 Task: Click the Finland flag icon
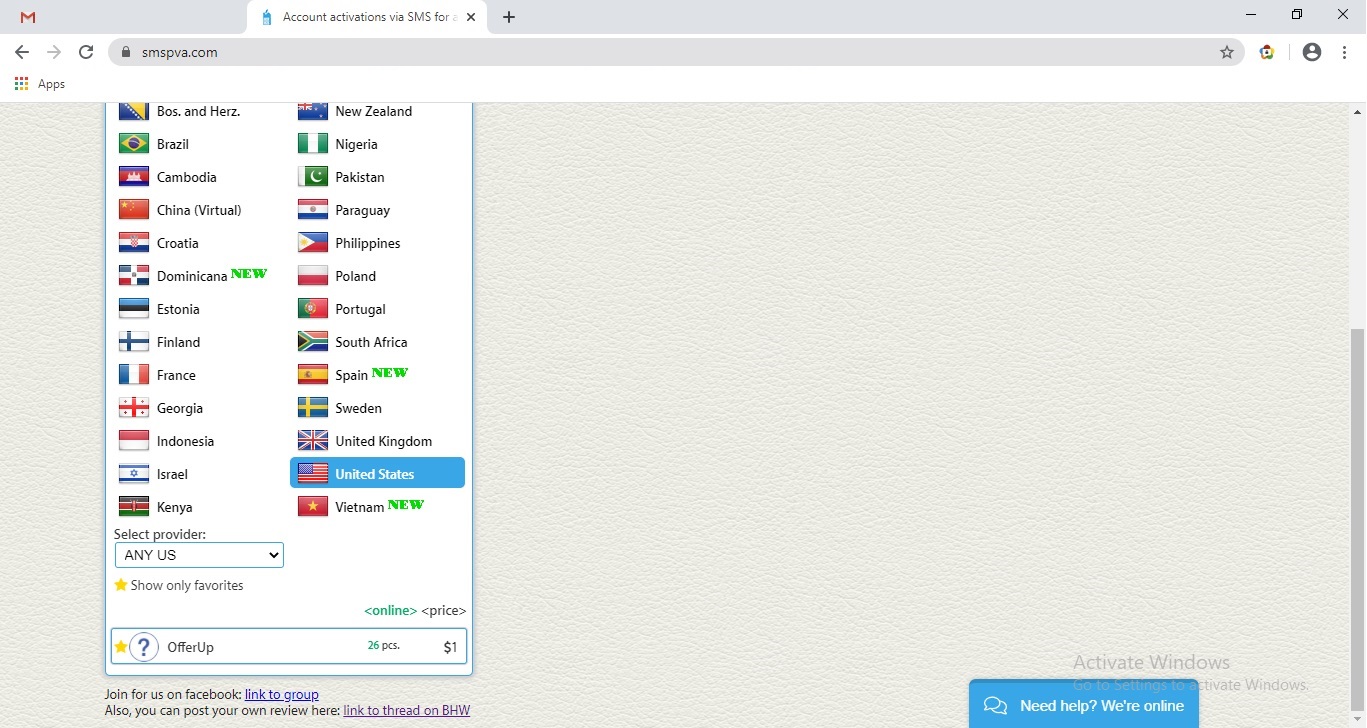(x=134, y=342)
